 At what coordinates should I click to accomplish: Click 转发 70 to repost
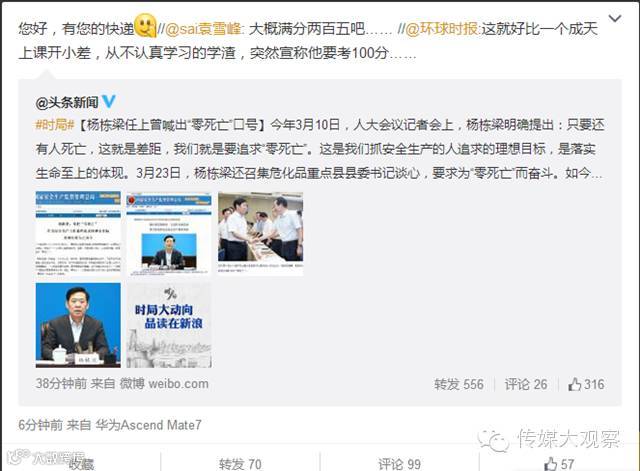tap(240, 464)
